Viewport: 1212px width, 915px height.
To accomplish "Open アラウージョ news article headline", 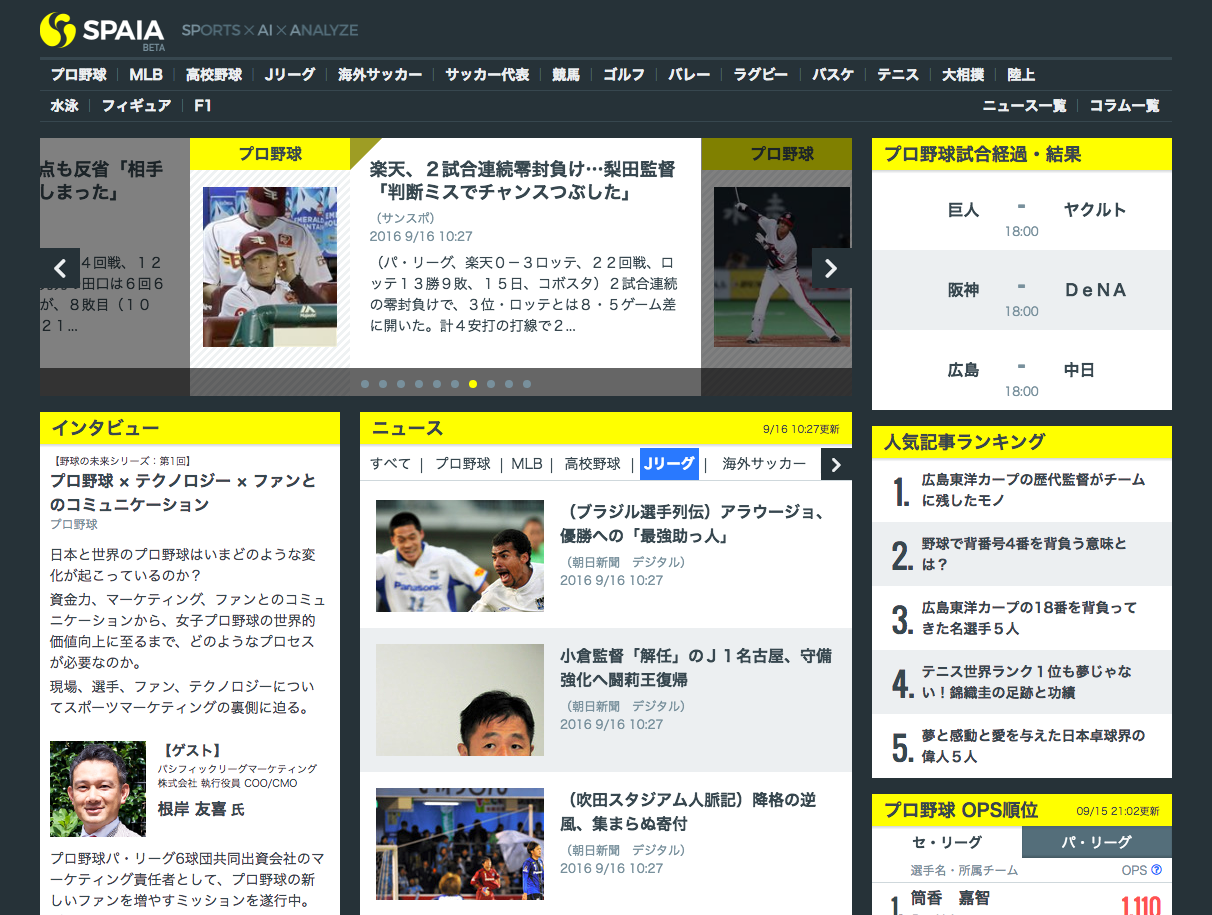I will (x=696, y=524).
